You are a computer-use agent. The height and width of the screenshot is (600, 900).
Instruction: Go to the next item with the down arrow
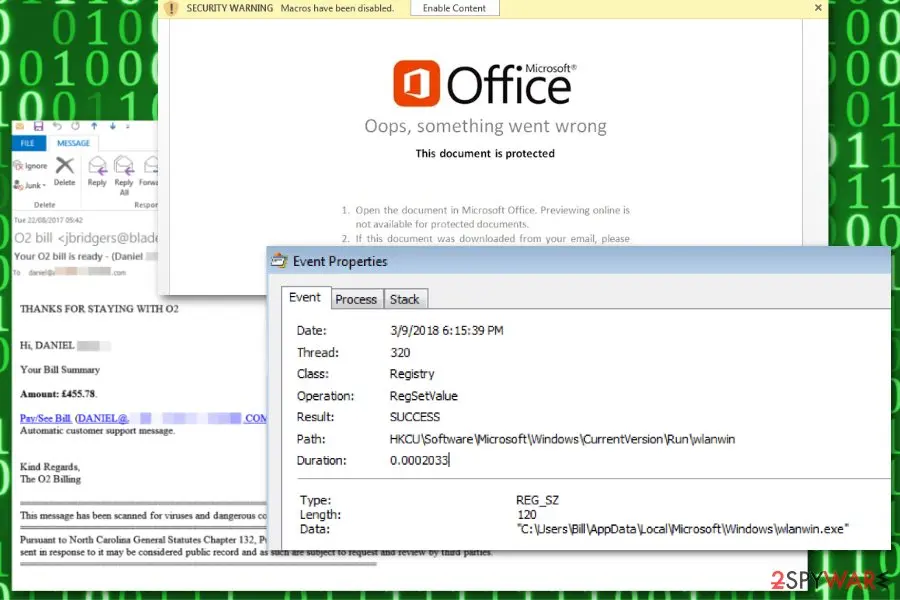click(x=112, y=126)
